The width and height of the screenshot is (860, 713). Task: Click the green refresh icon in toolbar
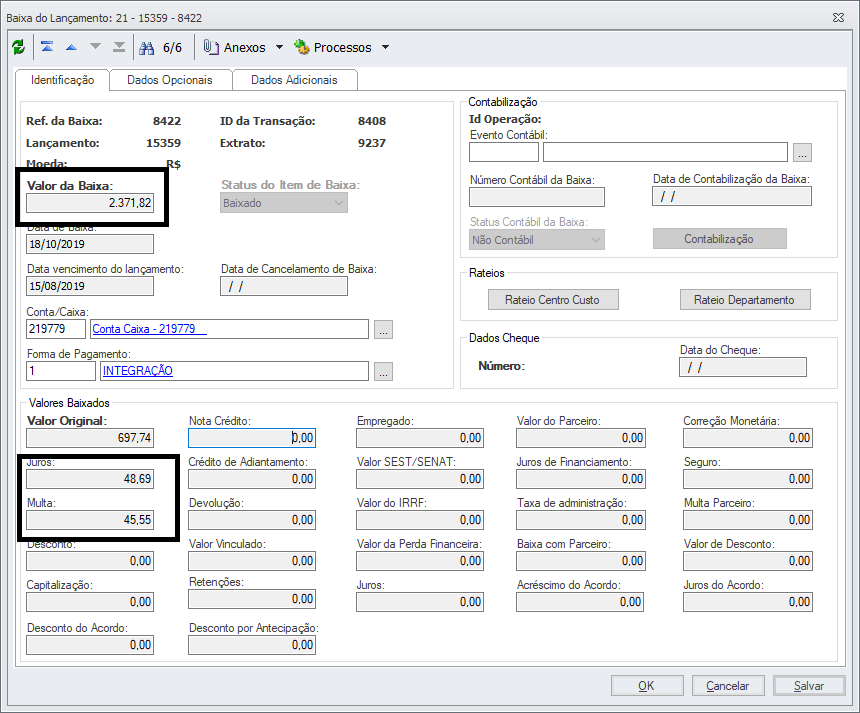pos(19,47)
